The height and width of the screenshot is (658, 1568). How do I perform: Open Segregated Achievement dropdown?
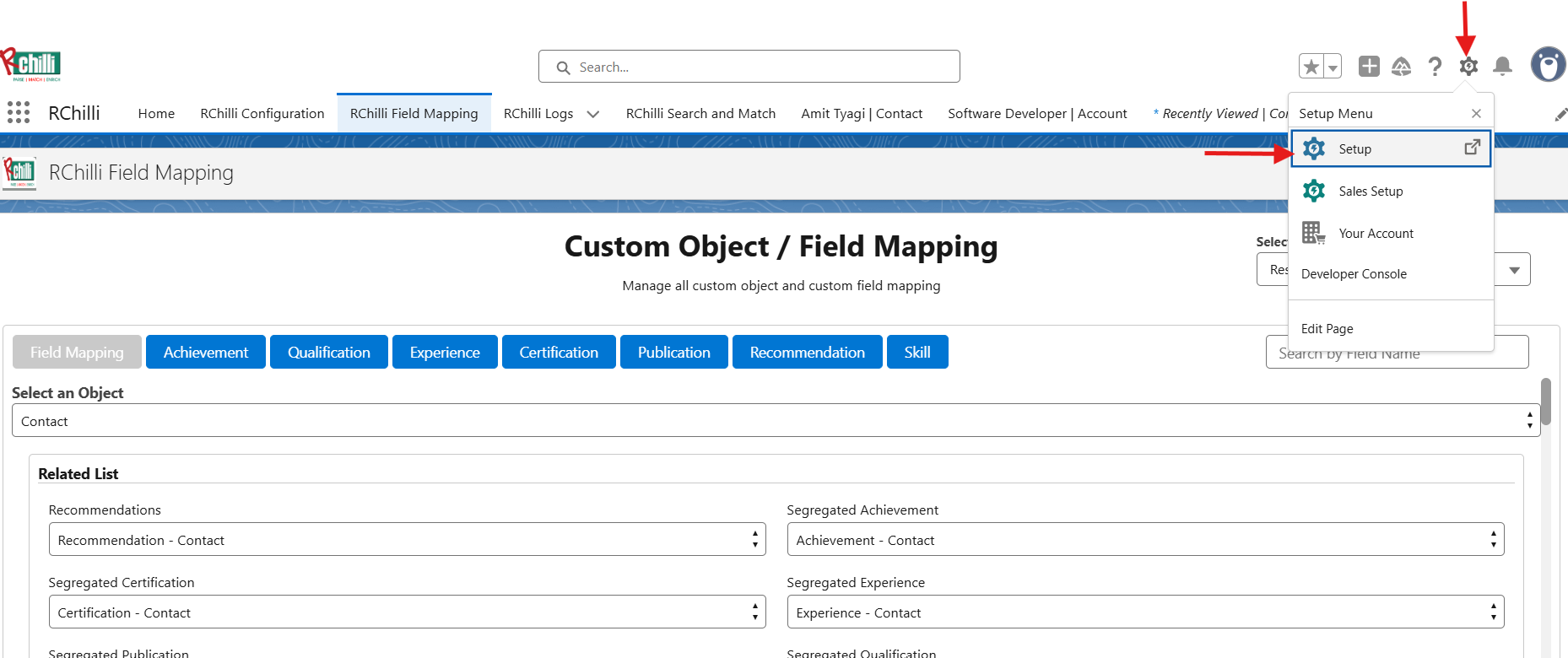1145,539
